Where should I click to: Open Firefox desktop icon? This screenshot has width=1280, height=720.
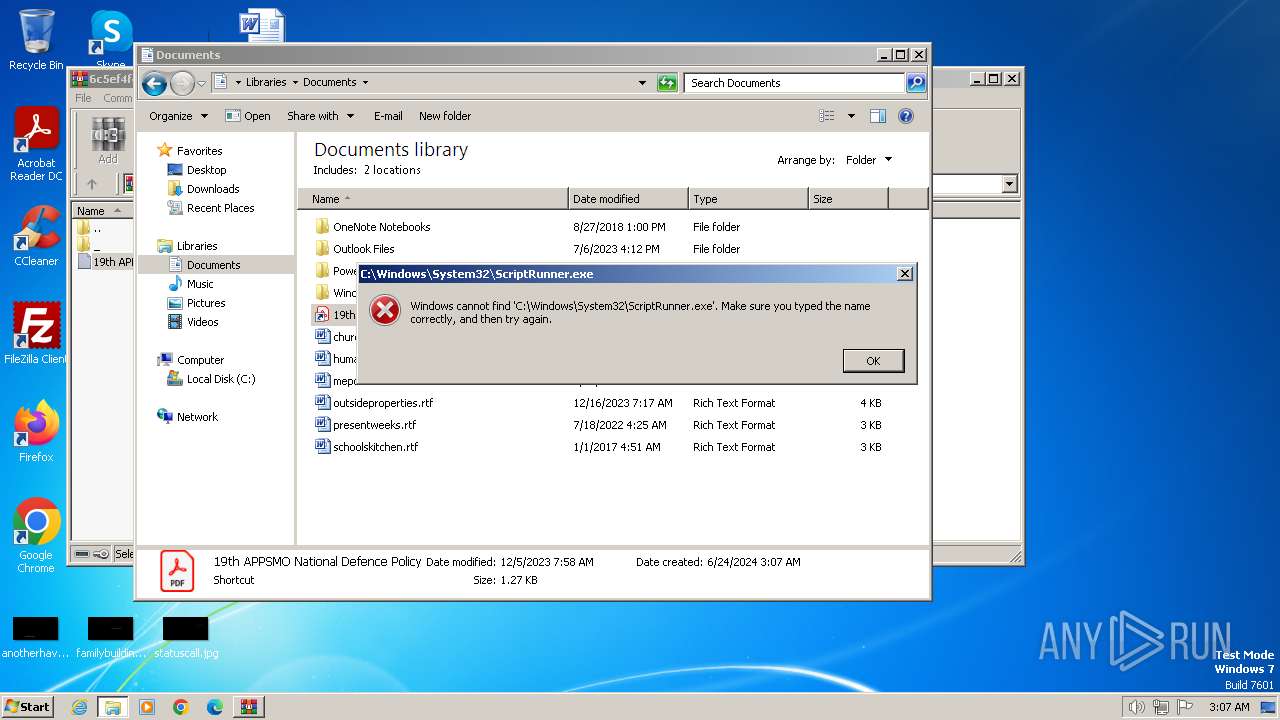click(x=36, y=431)
